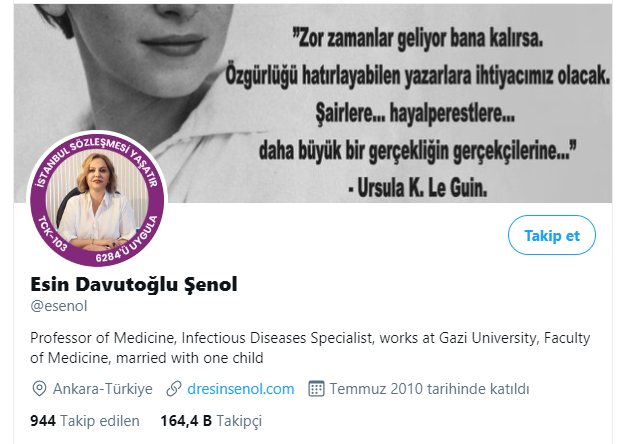Click the Ankara-Türkiye location text

[103, 389]
